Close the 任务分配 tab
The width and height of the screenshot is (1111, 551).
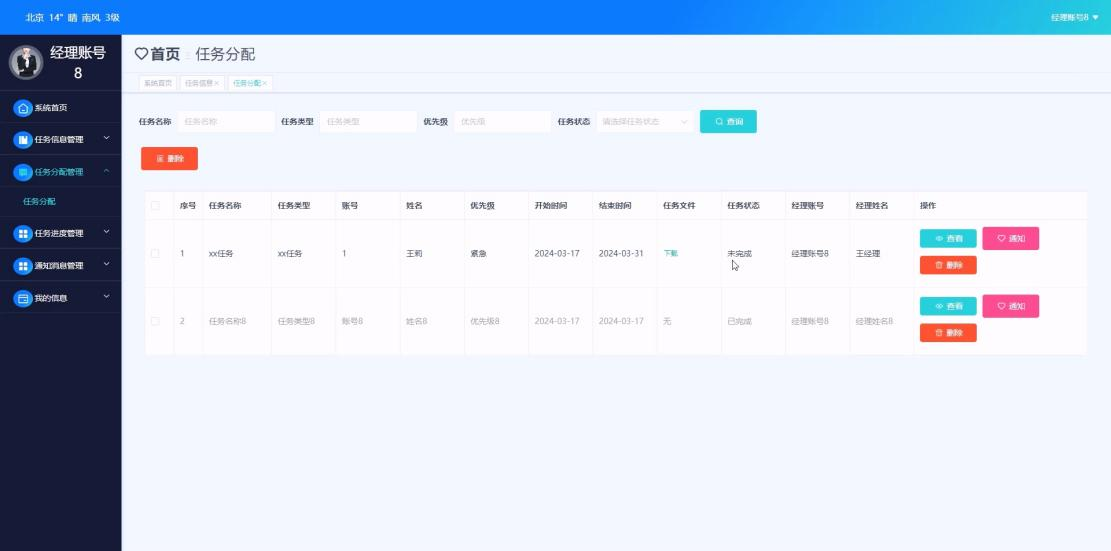coord(265,84)
